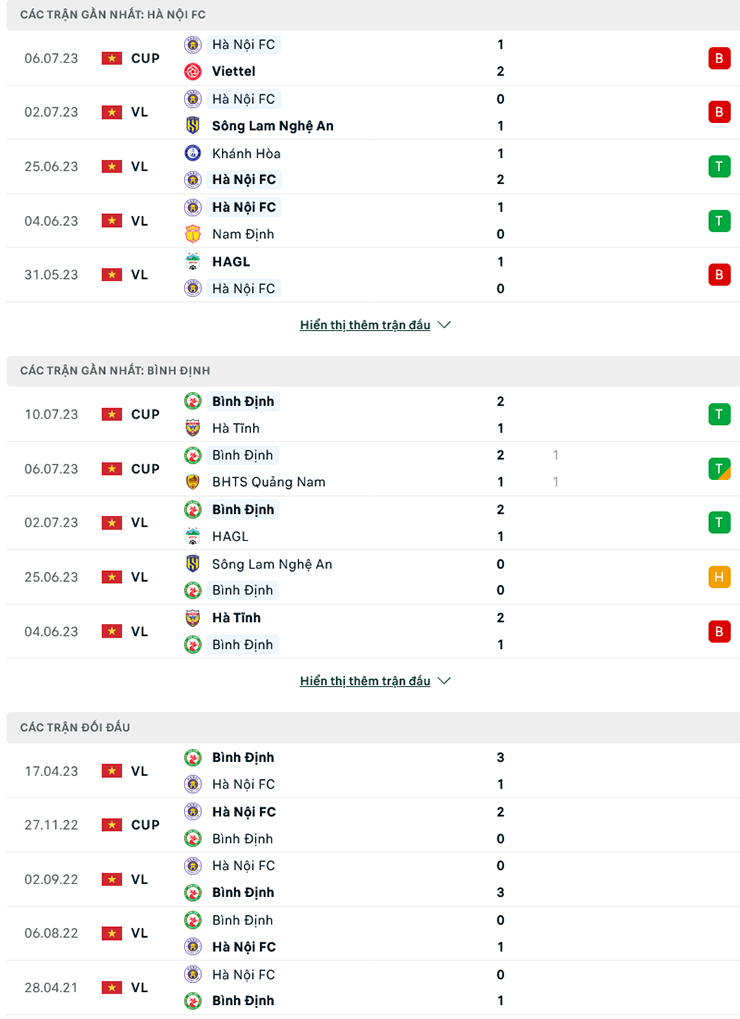Open the 27.11.22 CUP head-to-head match row
740x1019 pixels.
pos(370,825)
